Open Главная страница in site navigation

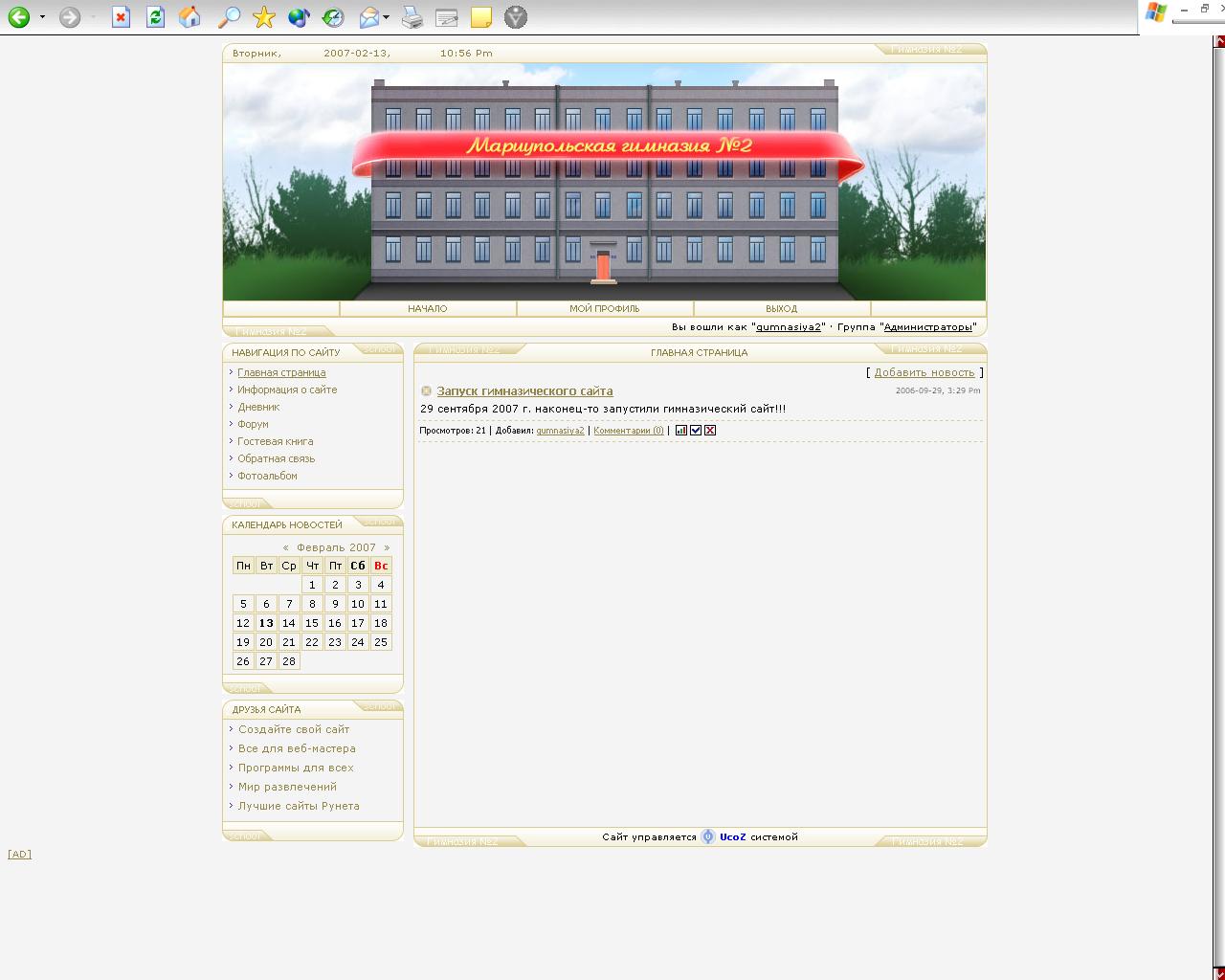point(281,373)
